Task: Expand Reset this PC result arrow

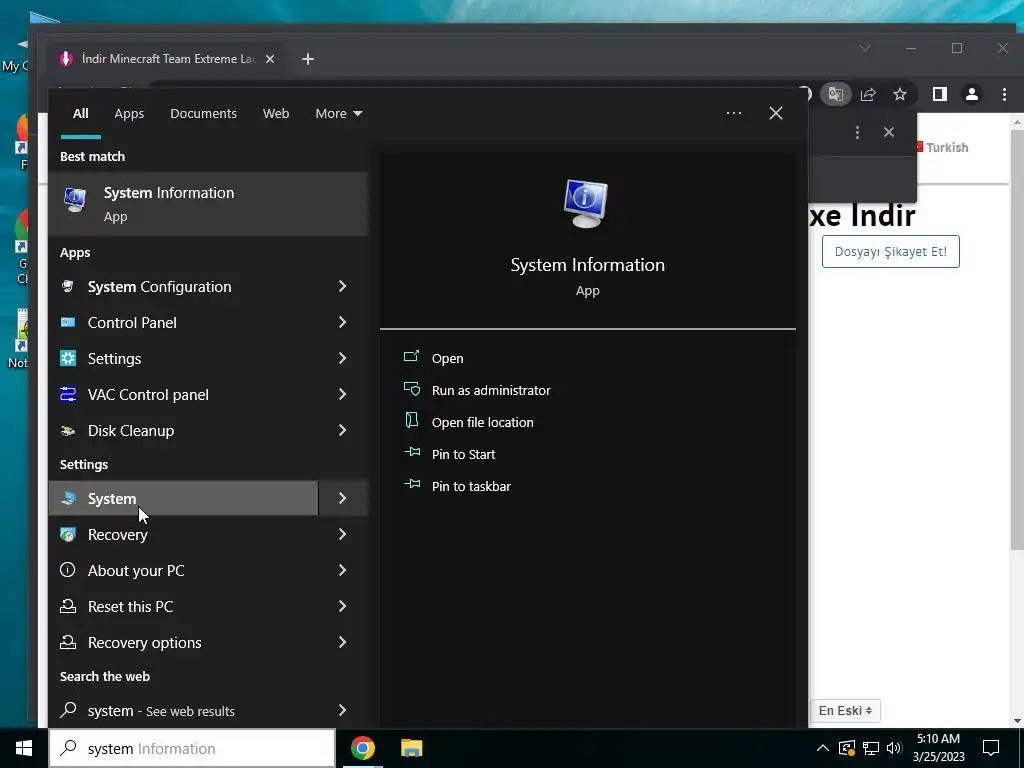Action: 343,606
